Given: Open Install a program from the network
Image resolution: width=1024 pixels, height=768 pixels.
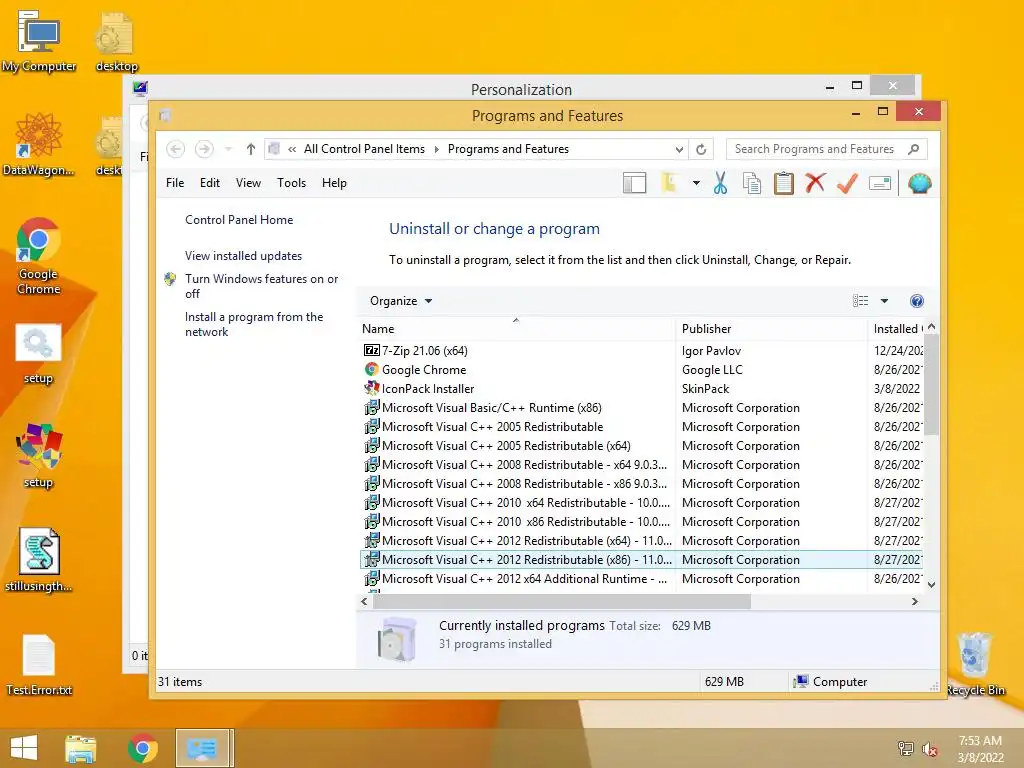Looking at the screenshot, I should (254, 324).
